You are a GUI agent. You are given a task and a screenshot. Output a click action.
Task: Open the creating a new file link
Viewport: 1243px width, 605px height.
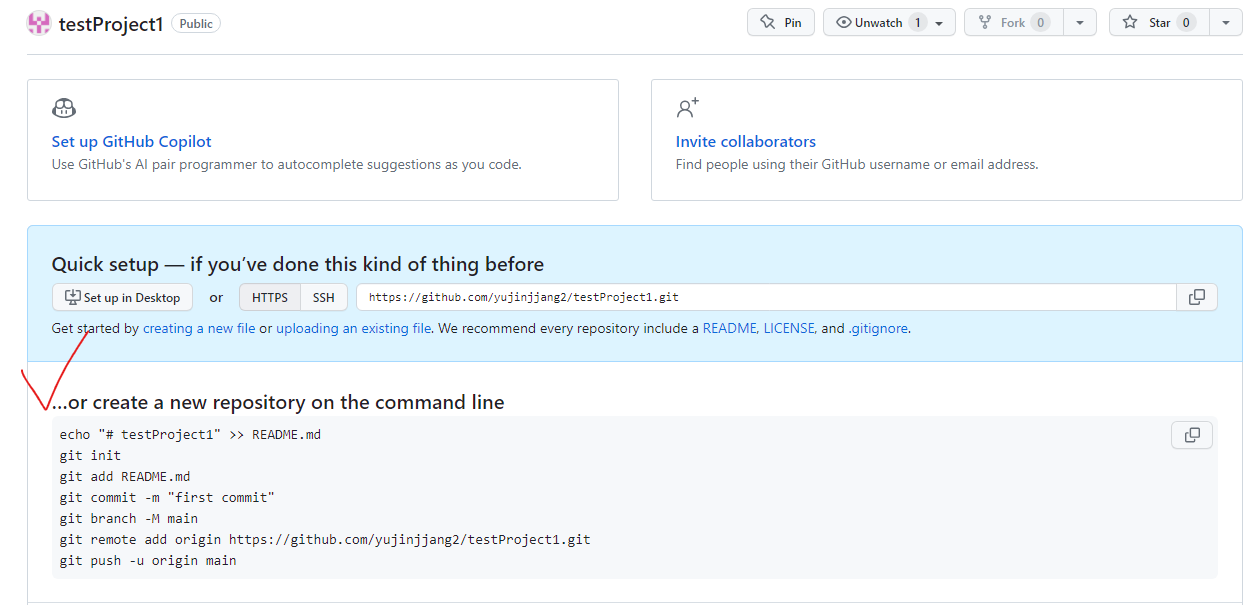tap(199, 328)
